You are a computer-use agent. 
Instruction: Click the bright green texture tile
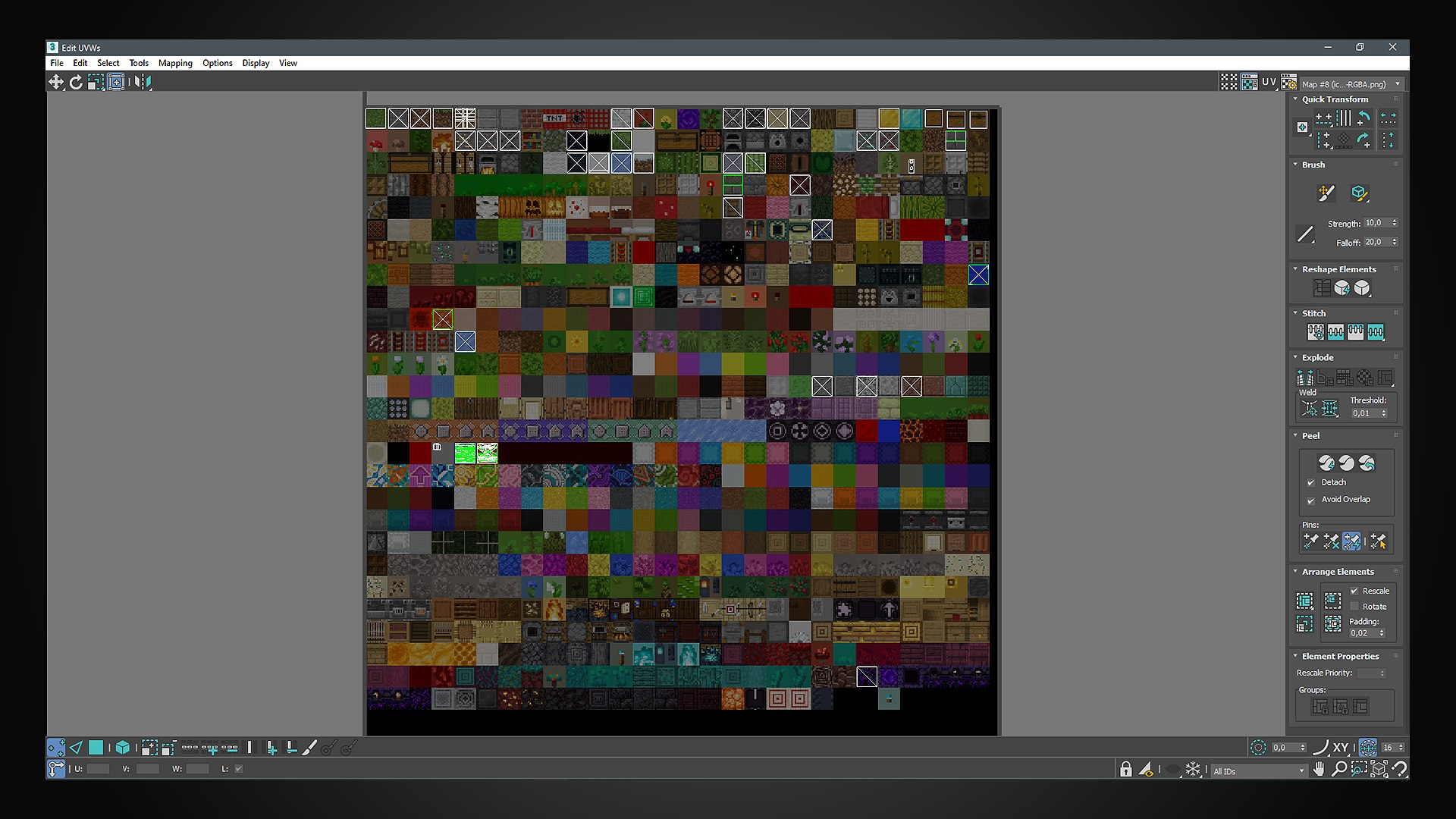pyautogui.click(x=465, y=453)
